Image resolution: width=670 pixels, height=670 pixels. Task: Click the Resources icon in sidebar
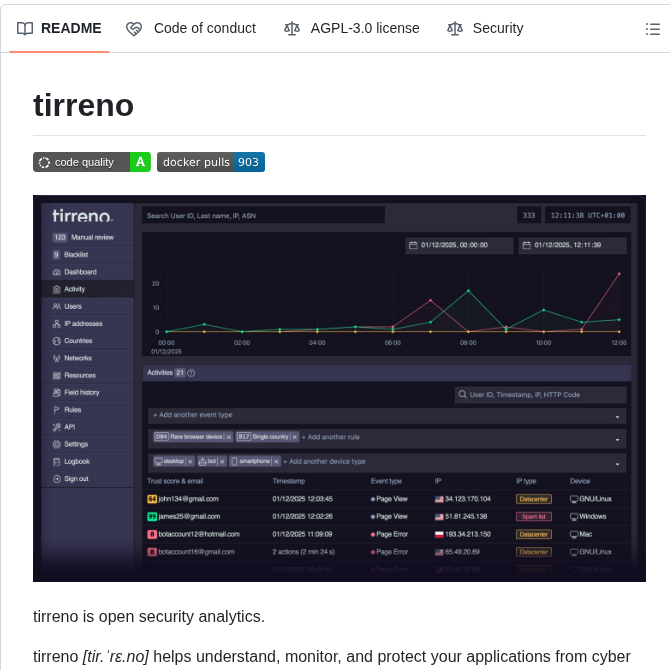(56, 376)
